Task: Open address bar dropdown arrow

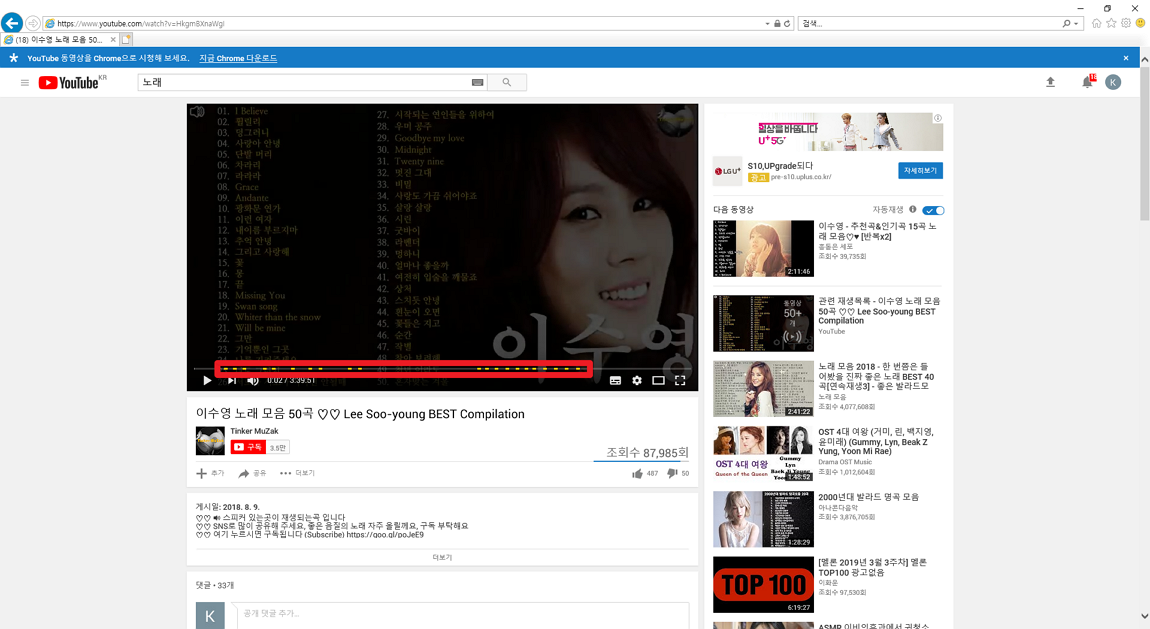Action: coord(767,23)
